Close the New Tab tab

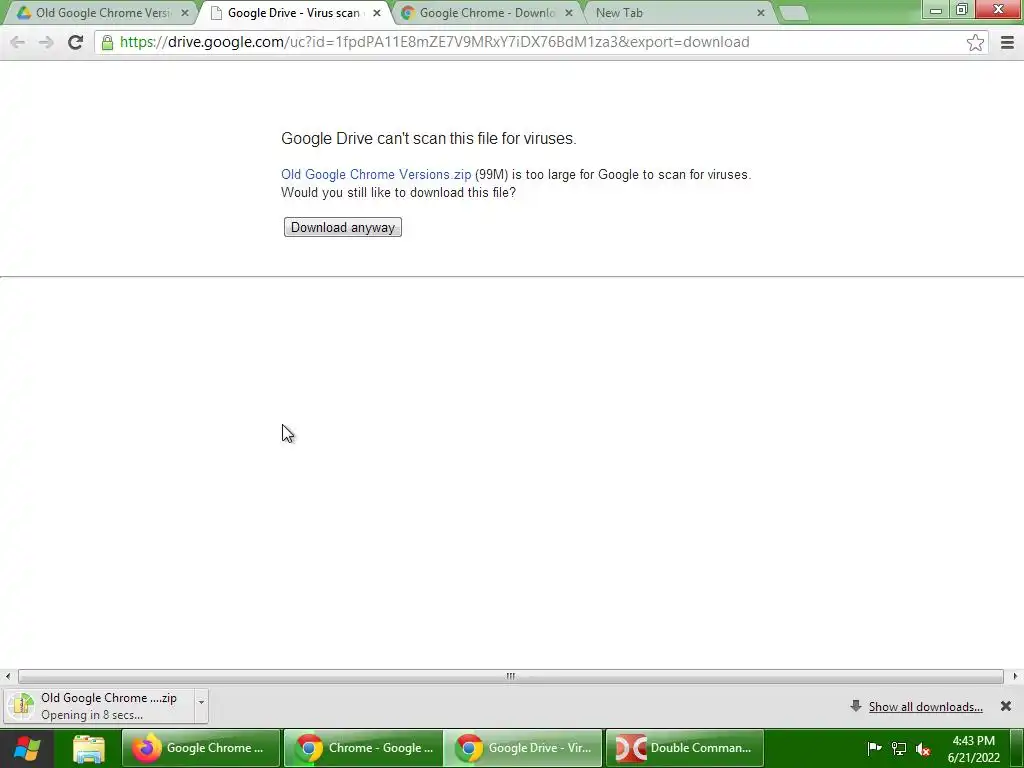(760, 13)
